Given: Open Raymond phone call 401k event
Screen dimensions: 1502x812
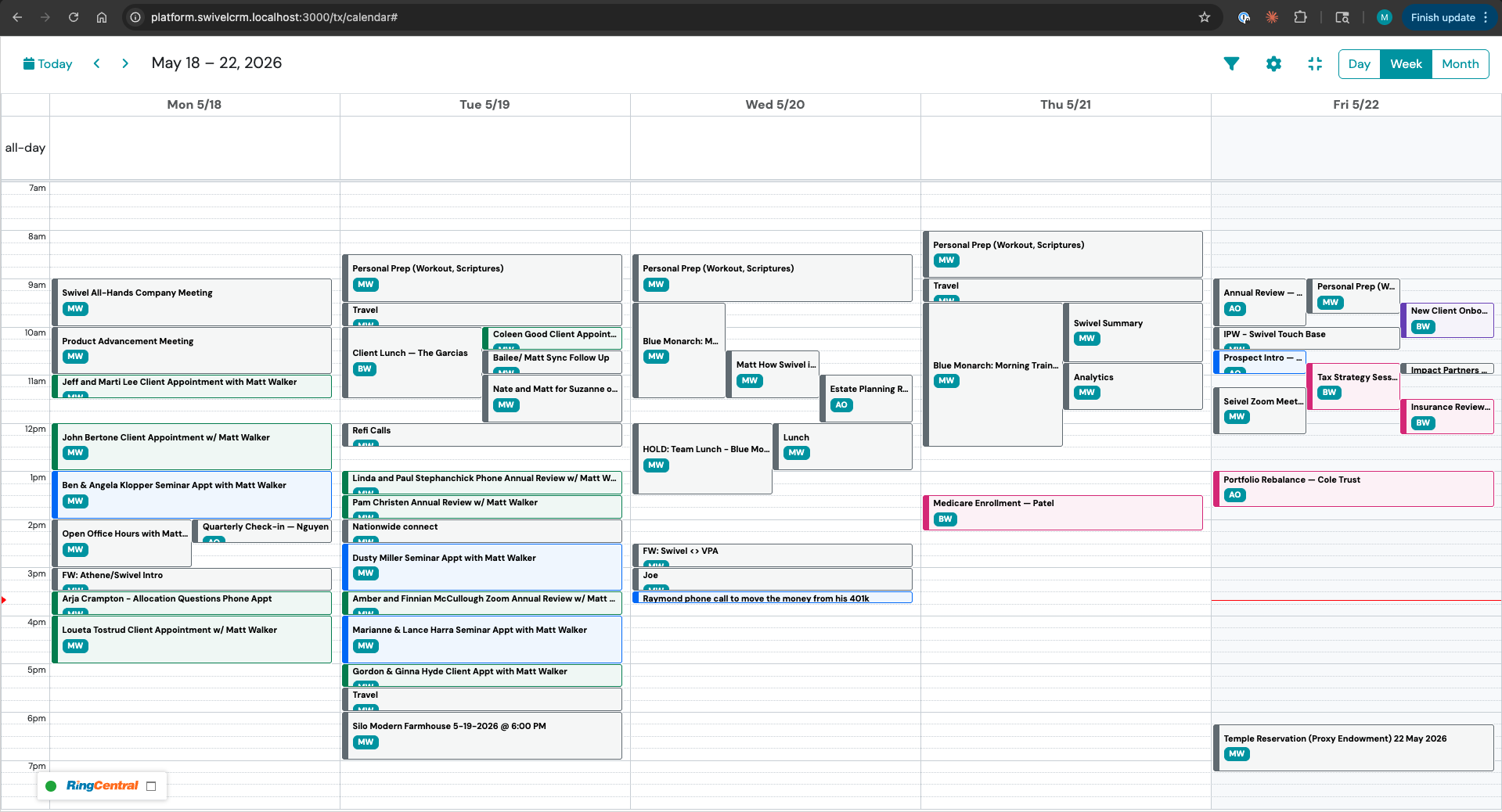Looking at the screenshot, I should coord(773,598).
